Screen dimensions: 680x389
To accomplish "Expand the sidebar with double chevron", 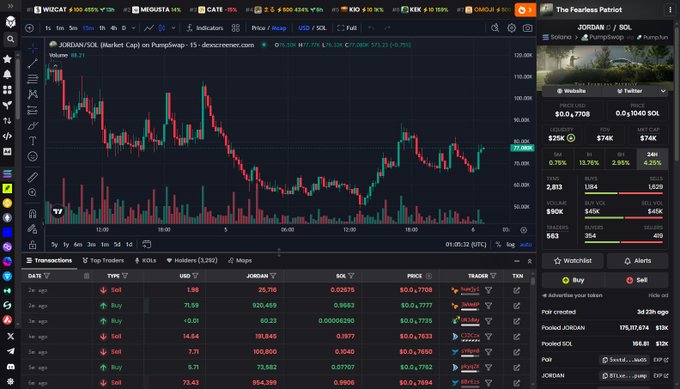I will point(10,6).
